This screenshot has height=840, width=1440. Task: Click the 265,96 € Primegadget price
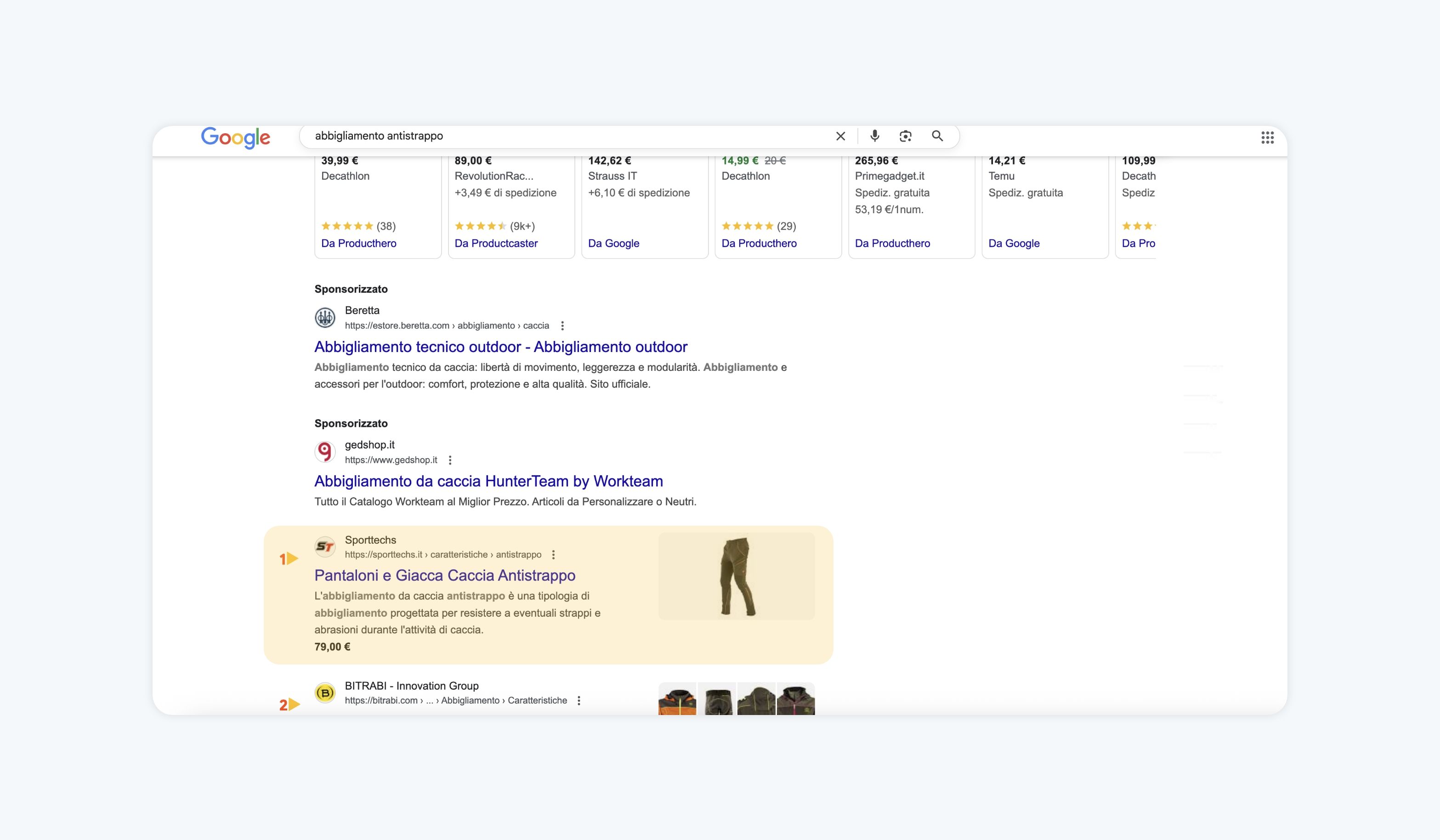(x=877, y=160)
